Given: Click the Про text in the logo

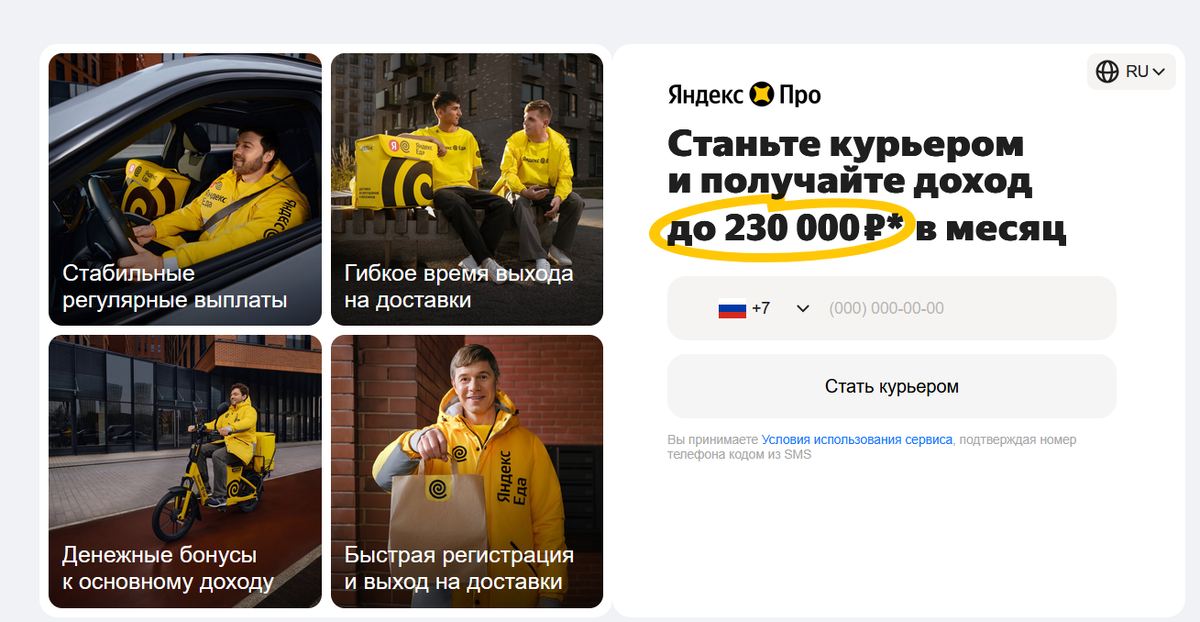Looking at the screenshot, I should pyautogui.click(x=801, y=96).
